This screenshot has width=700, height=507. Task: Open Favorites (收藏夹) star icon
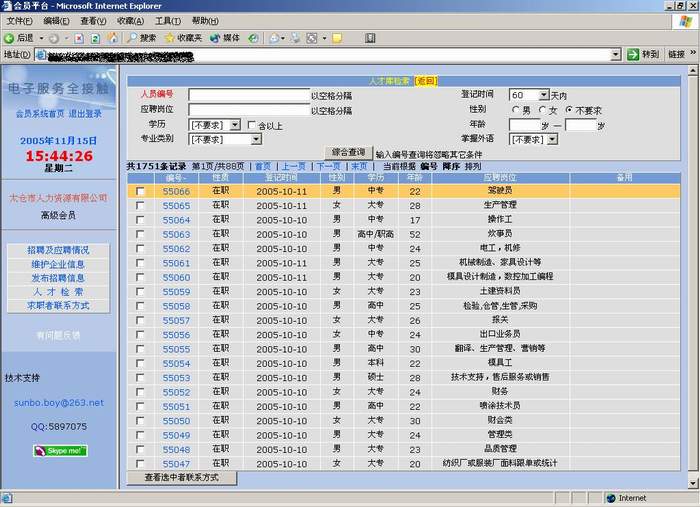(x=170, y=38)
